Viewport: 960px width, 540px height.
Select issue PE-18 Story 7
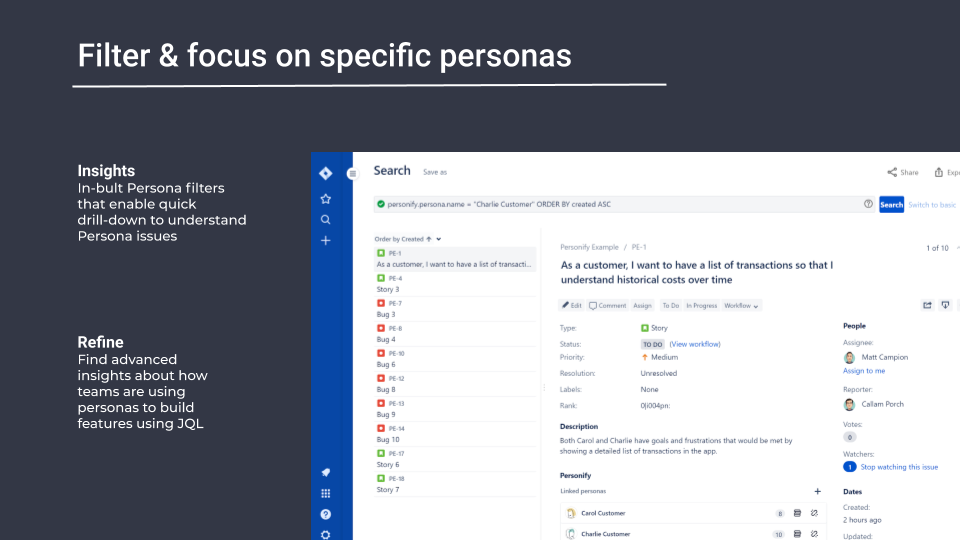click(456, 484)
